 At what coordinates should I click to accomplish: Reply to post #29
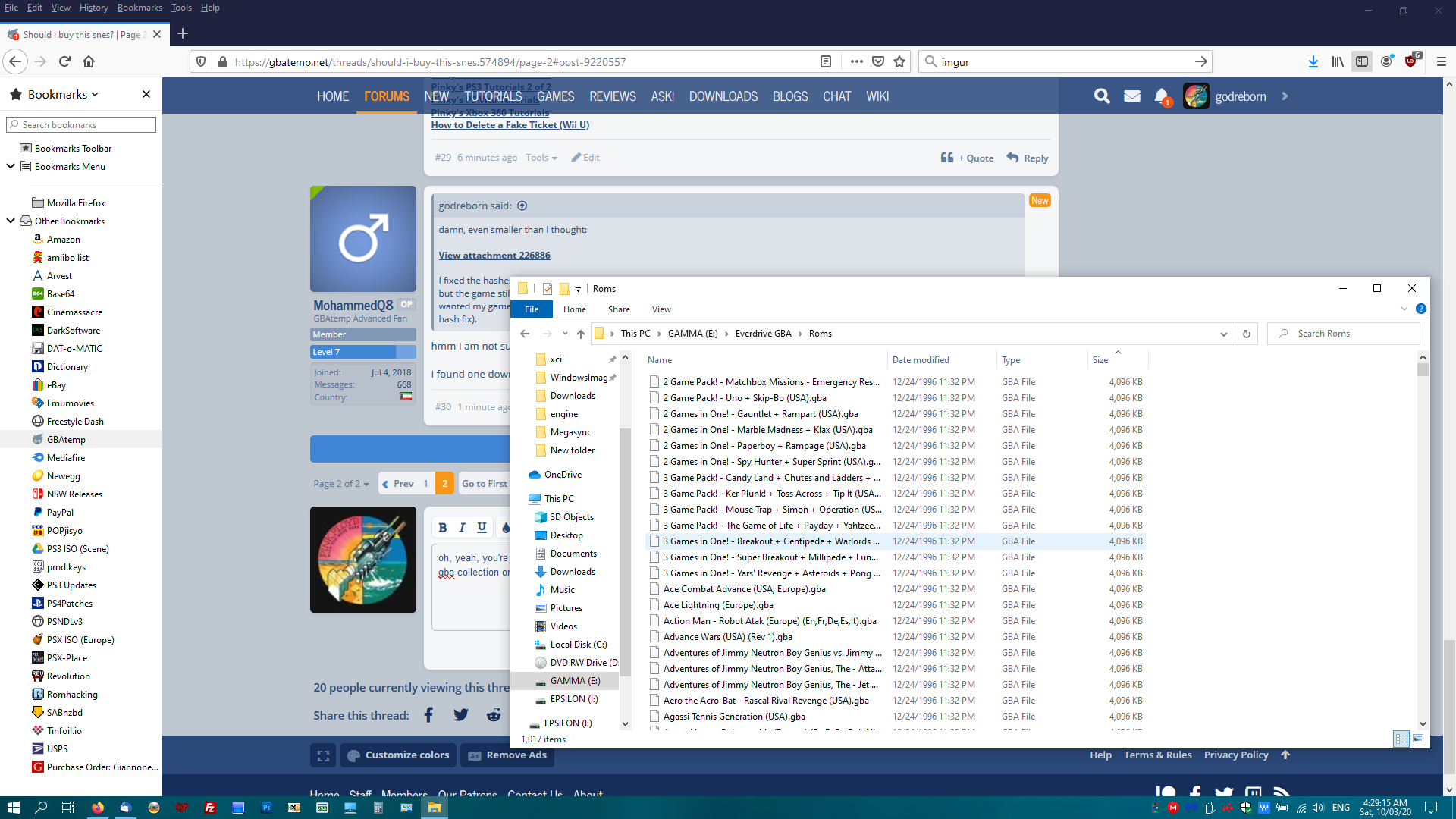(x=1028, y=158)
